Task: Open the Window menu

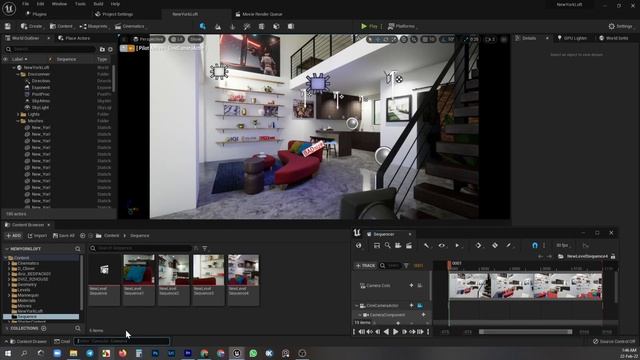Action: click(60, 4)
